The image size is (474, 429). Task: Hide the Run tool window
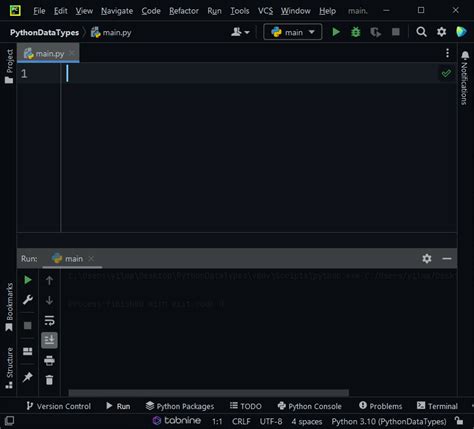(x=447, y=258)
